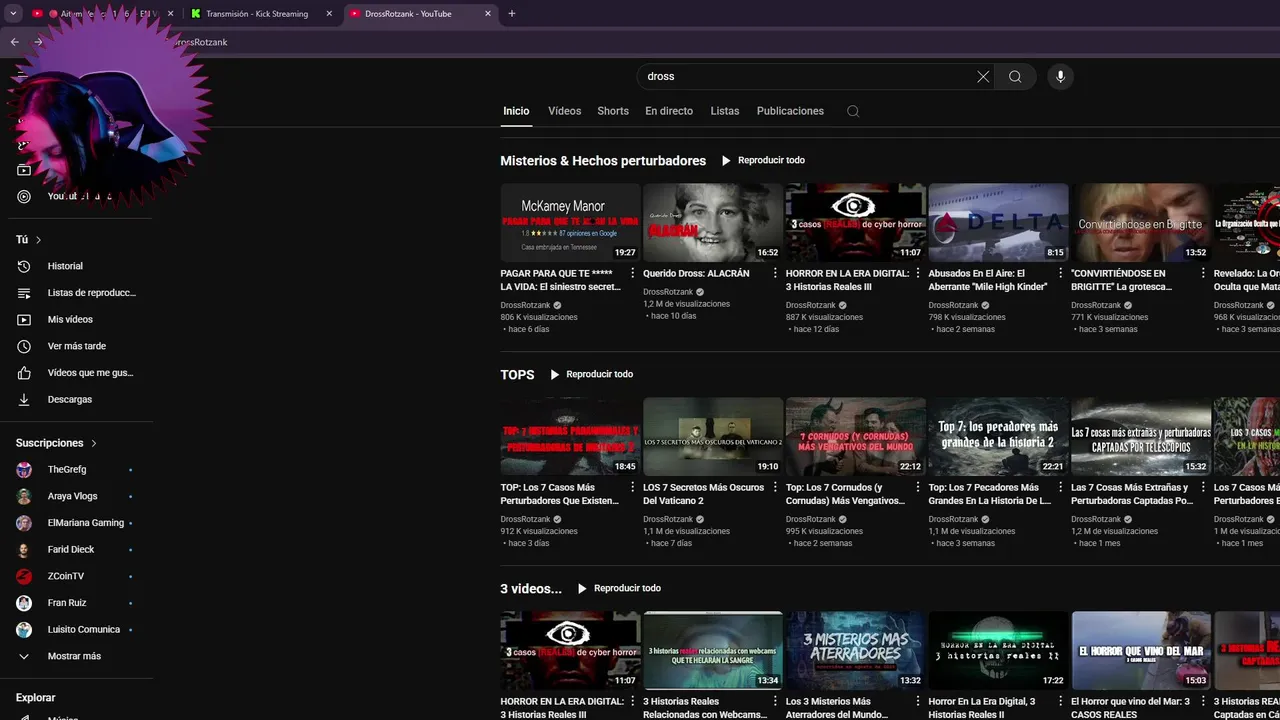Viewport: 1280px width, 720px height.
Task: Clear the search box with the X icon
Action: point(983,76)
